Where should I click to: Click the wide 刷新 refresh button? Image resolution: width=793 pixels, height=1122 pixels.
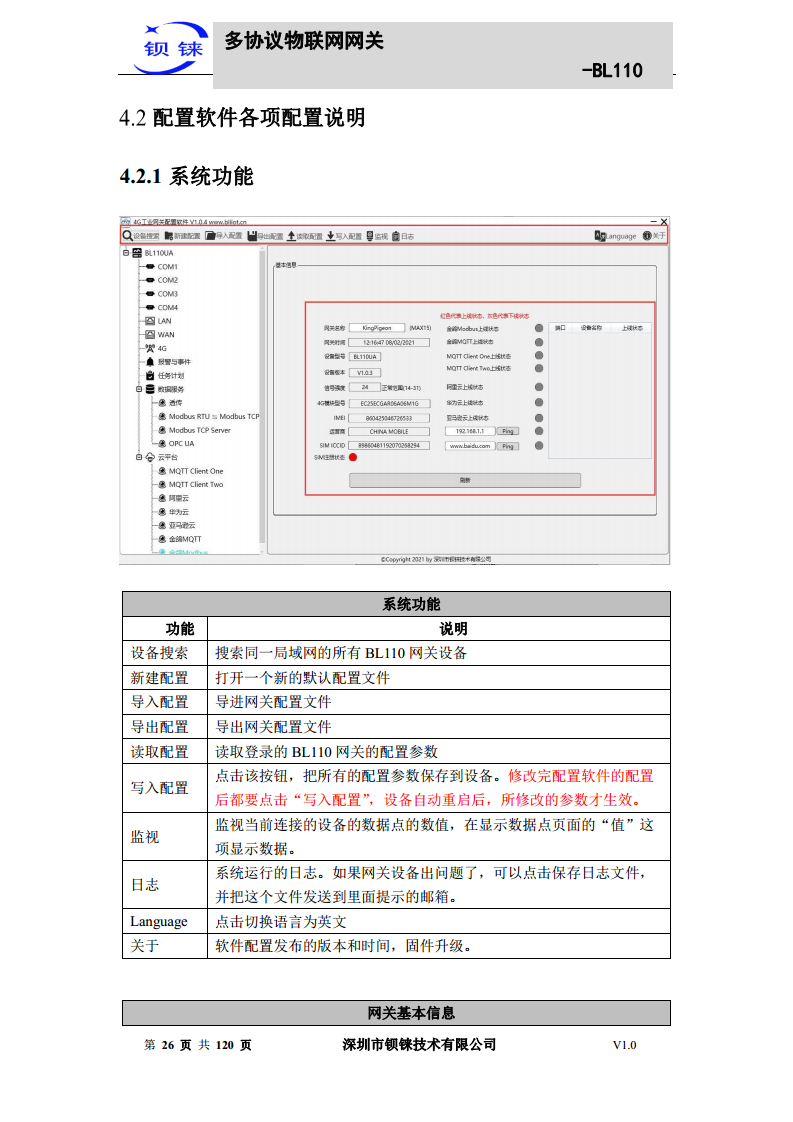[465, 480]
